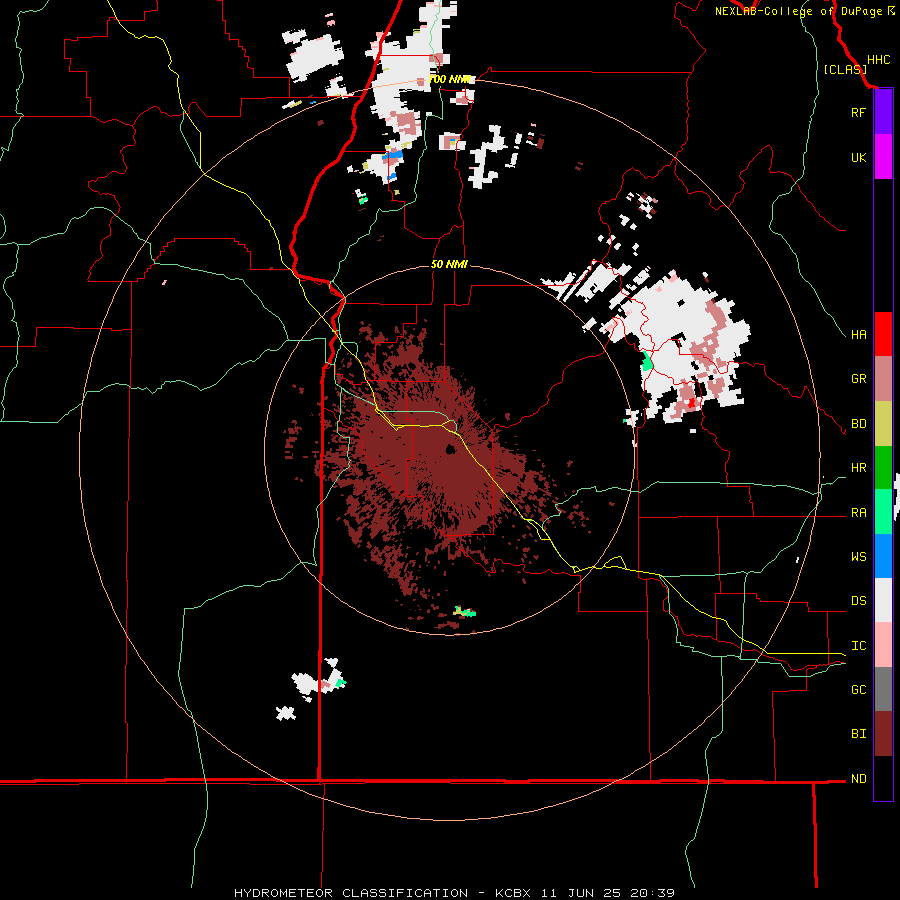Image resolution: width=900 pixels, height=900 pixels.
Task: Click the 'HYDROMETEOR CLASSIFICATION' title text
Action: pos(351,893)
